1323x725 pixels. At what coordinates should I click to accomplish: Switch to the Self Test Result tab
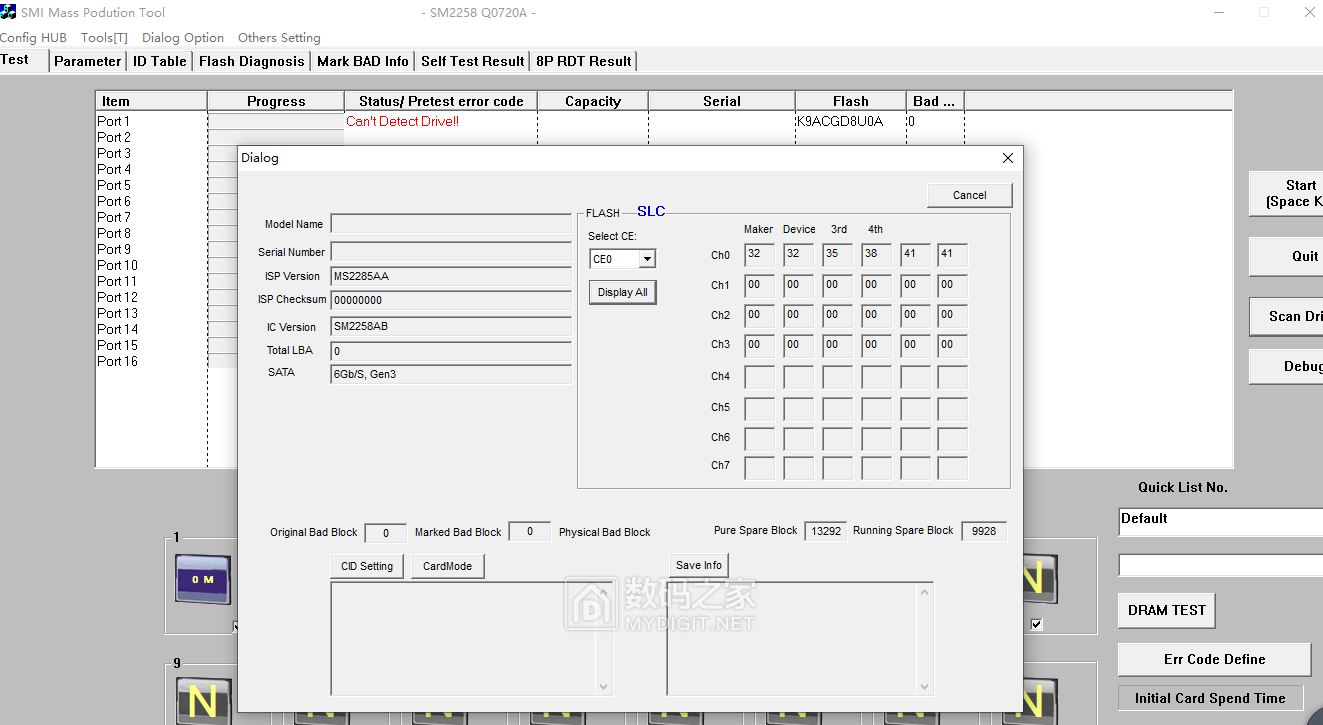(473, 61)
